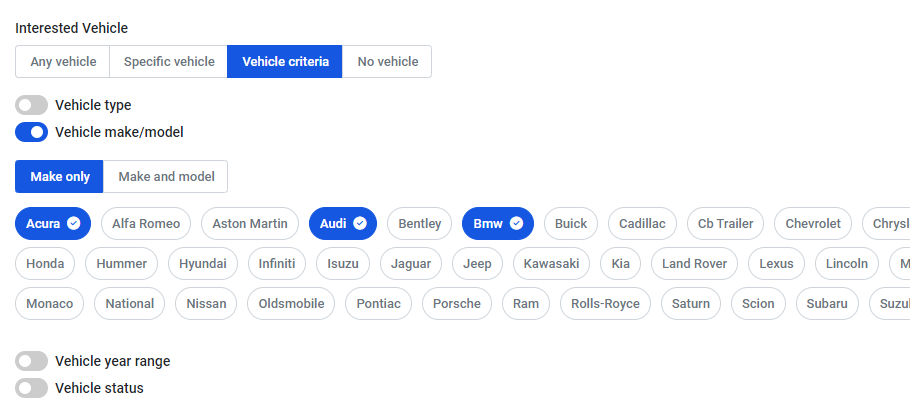The height and width of the screenshot is (416, 910).
Task: Select the Rolls-Royce make
Action: (605, 303)
